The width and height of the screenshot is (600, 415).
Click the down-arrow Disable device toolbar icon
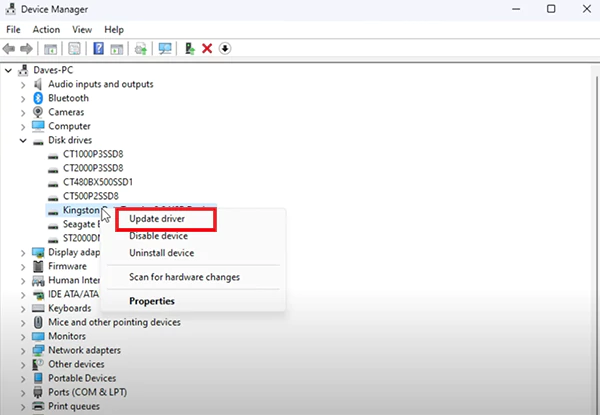(225, 49)
